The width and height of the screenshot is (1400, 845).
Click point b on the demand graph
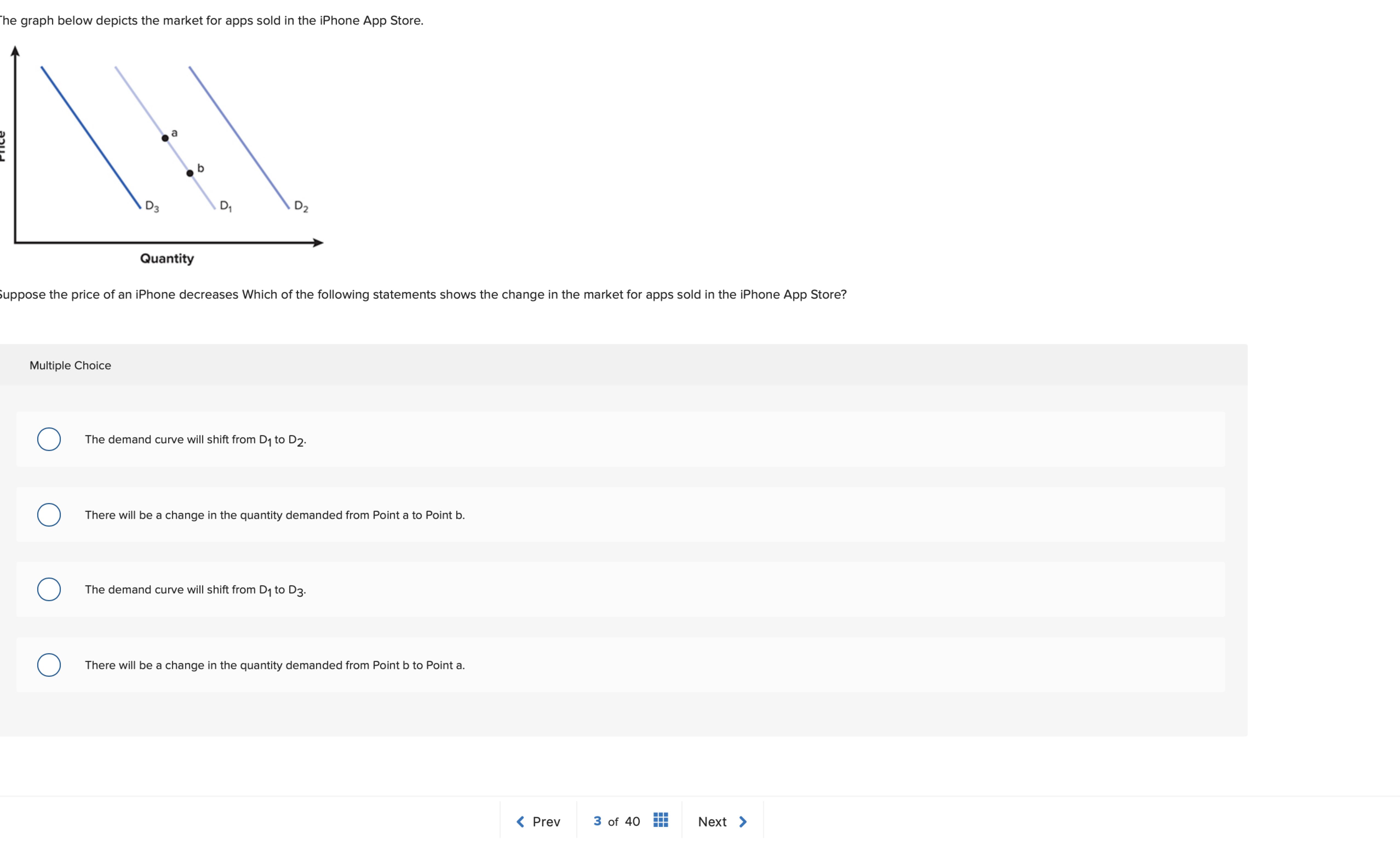pos(190,173)
